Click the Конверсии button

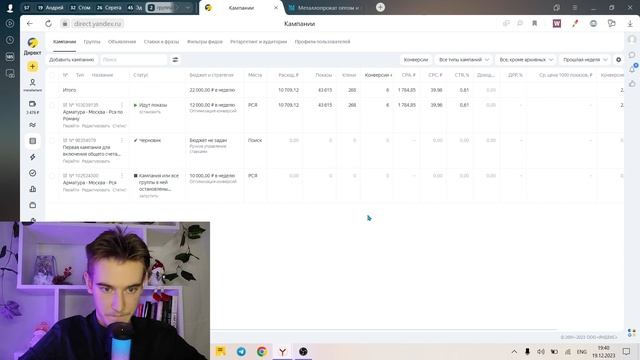[416, 60]
